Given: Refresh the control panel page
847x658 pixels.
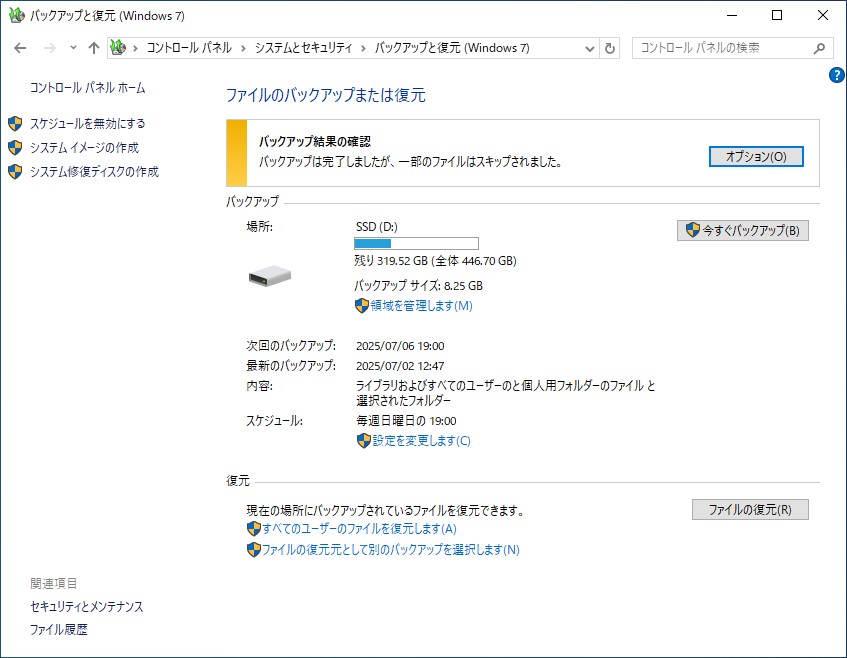Looking at the screenshot, I should tap(609, 49).
